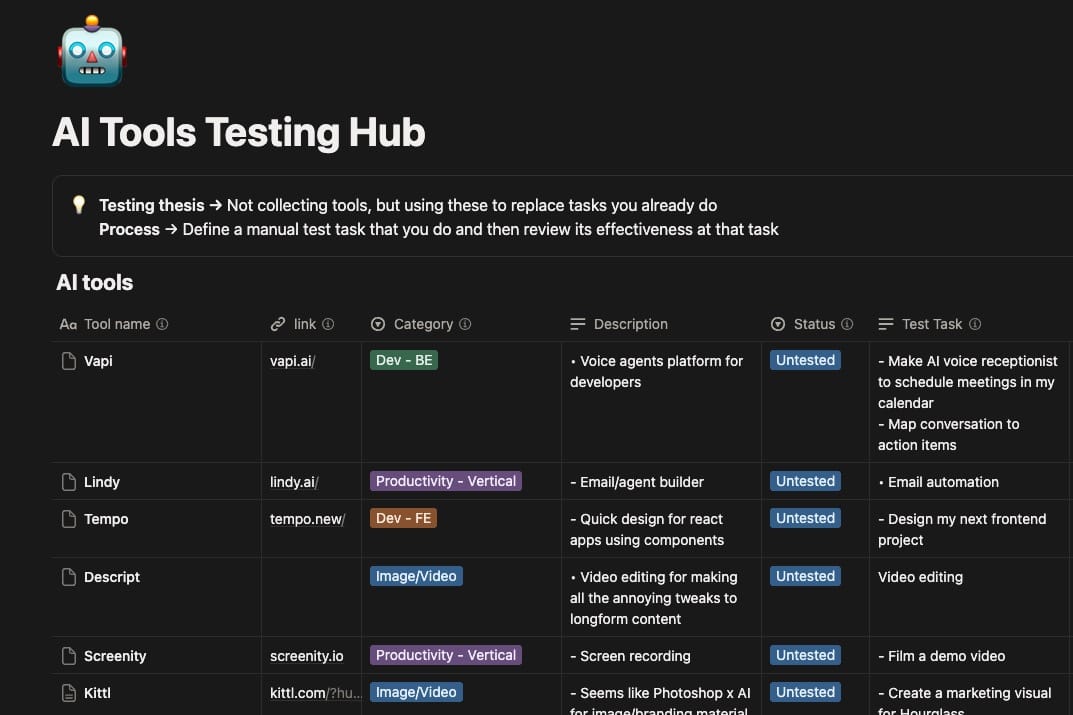Screen dimensions: 1073x715
Task: Click the lightbulb callout icon
Action: [x=79, y=205]
